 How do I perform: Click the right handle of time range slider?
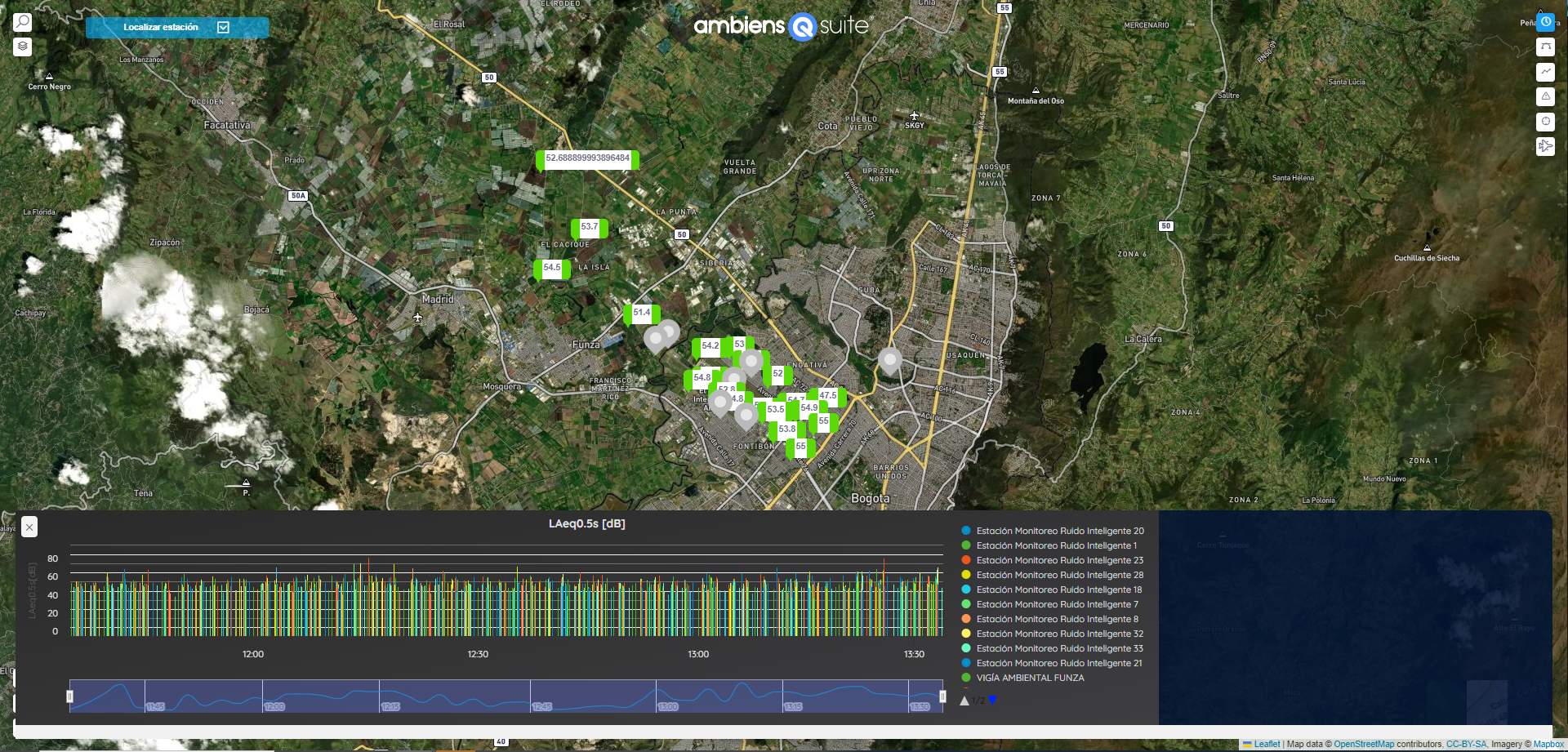tap(942, 696)
